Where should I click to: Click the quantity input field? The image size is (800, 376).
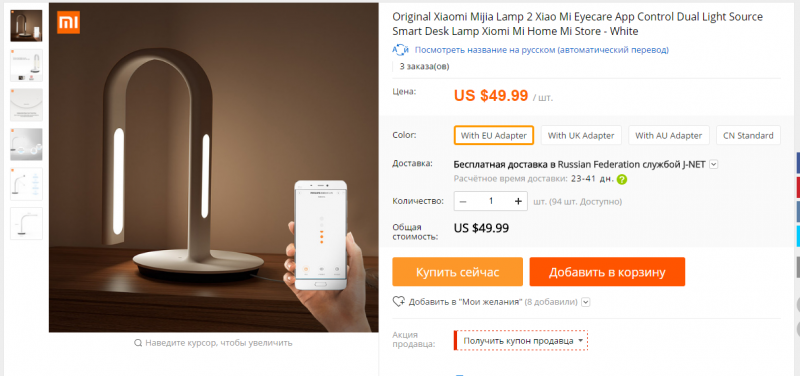click(x=491, y=201)
